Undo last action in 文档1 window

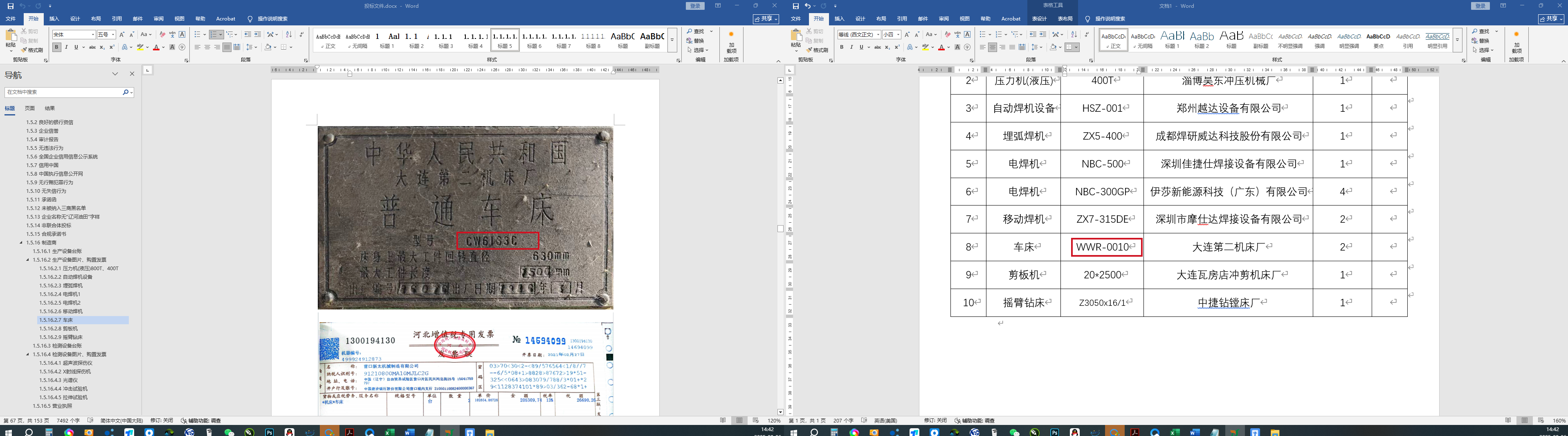(x=807, y=6)
